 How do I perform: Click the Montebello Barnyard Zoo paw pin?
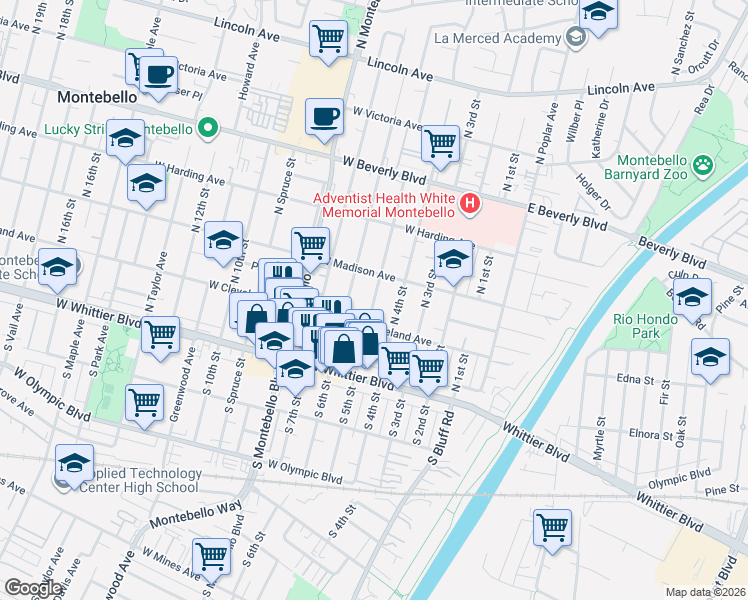pos(703,166)
